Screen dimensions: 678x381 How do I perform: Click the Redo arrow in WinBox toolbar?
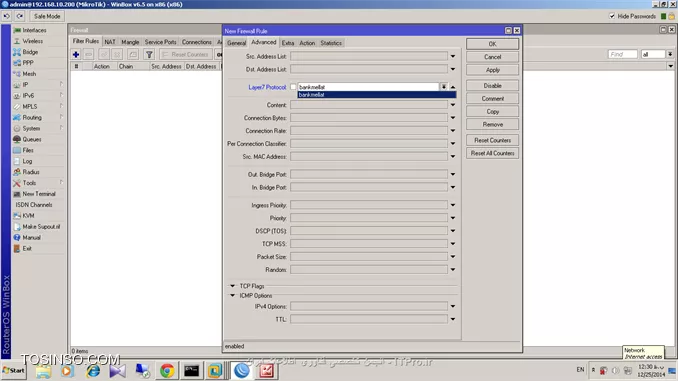click(x=20, y=16)
